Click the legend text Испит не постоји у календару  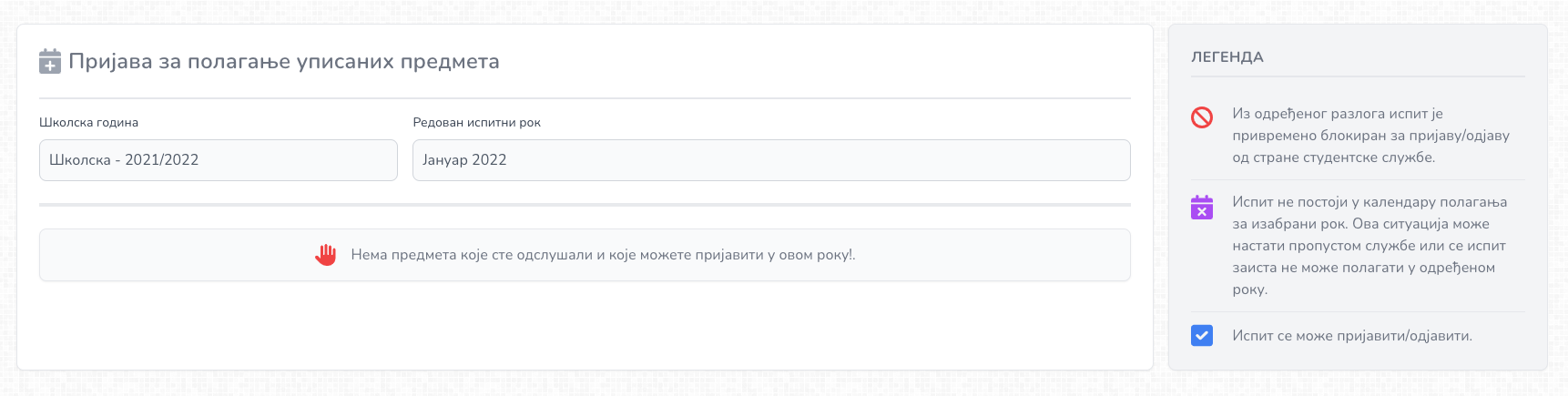(1369, 246)
